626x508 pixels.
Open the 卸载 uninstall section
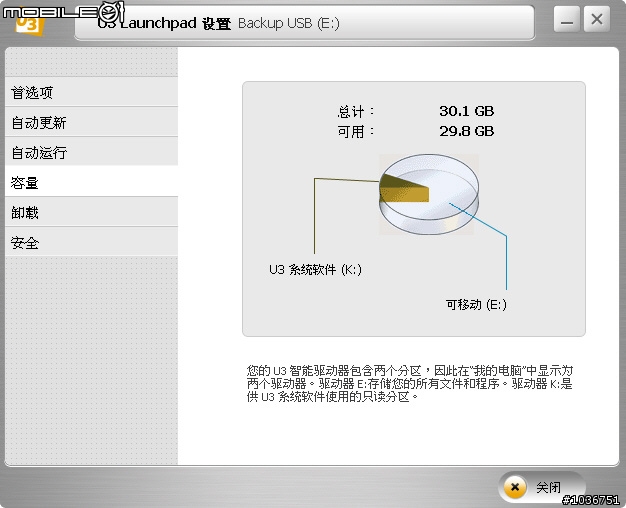pyautogui.click(x=91, y=212)
